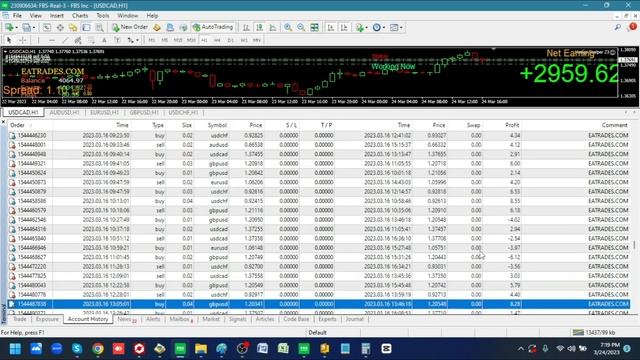Toggle the AutoTrading button
The height and width of the screenshot is (360, 640).
213,27
